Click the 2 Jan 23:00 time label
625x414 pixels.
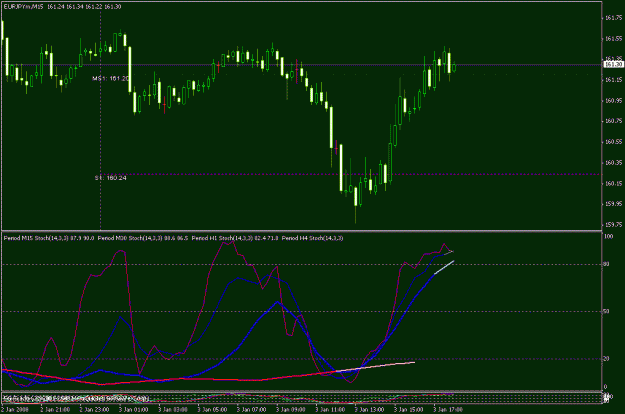pos(94,410)
